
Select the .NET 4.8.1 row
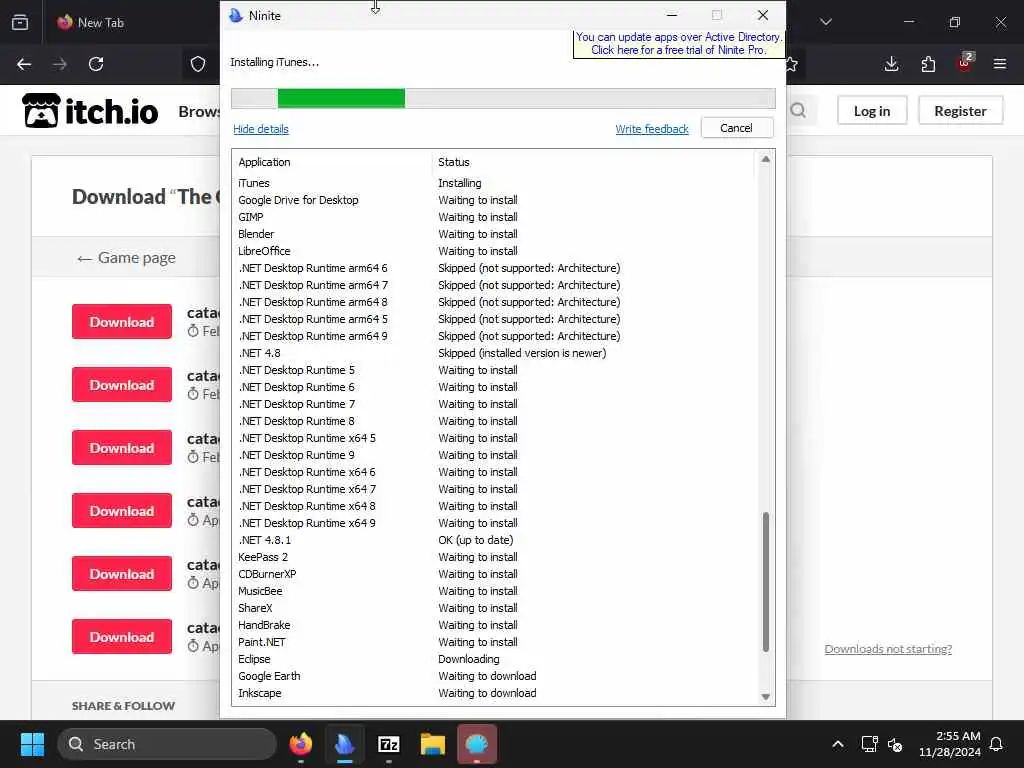[494, 540]
